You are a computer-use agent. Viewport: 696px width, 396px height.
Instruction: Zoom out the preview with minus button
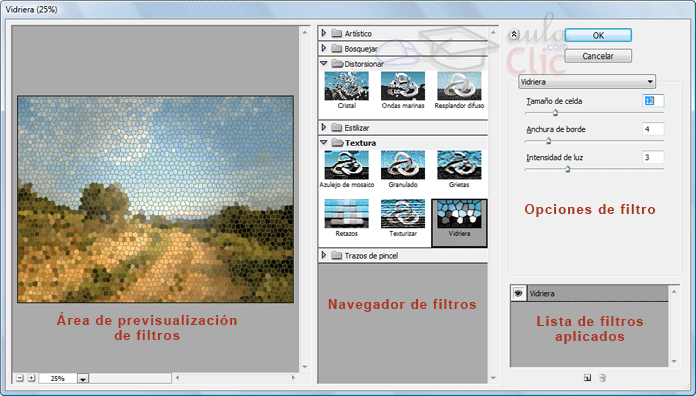coord(20,378)
